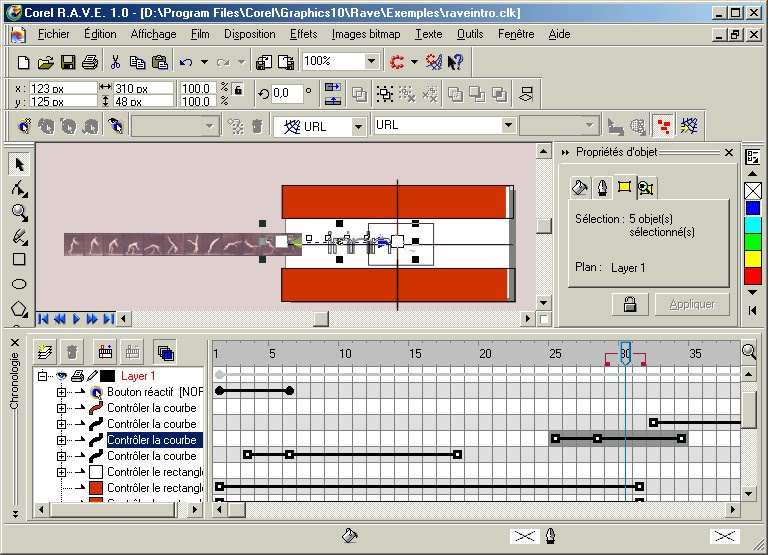Collapse the Layer 1 tree node
This screenshot has height=555, width=768.
(x=43, y=376)
